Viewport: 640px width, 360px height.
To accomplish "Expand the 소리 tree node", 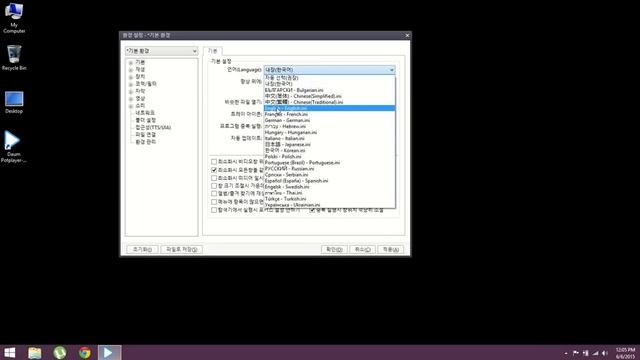I will pyautogui.click(x=131, y=106).
